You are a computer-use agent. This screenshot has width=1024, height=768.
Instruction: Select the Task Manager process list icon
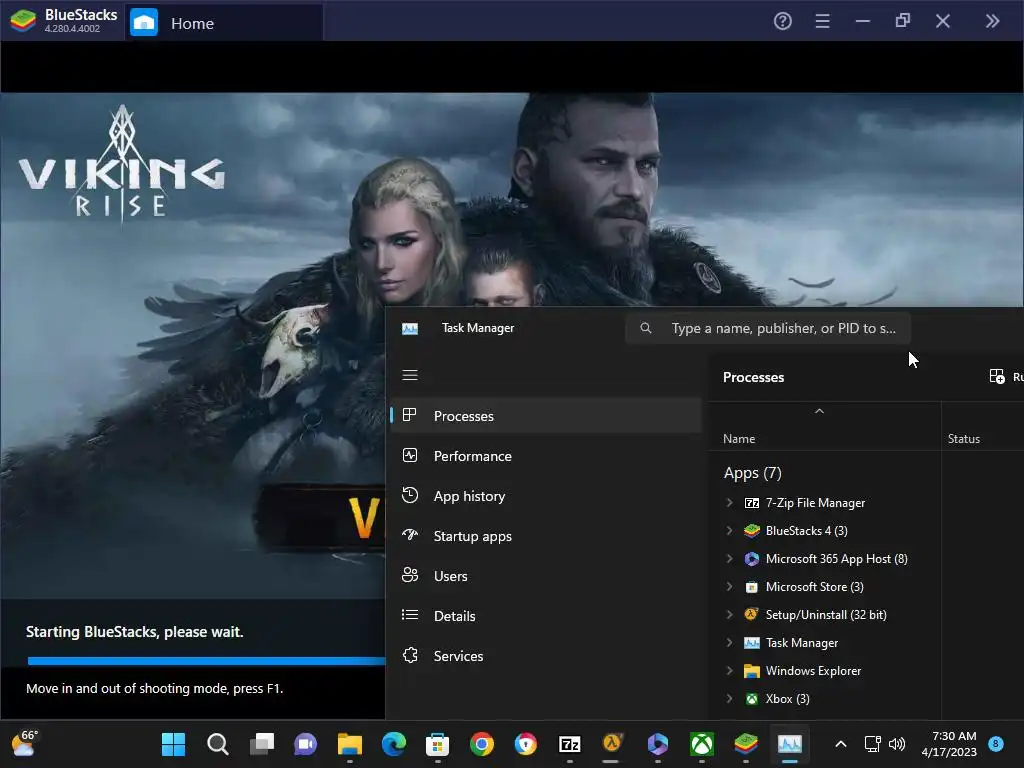click(752, 643)
